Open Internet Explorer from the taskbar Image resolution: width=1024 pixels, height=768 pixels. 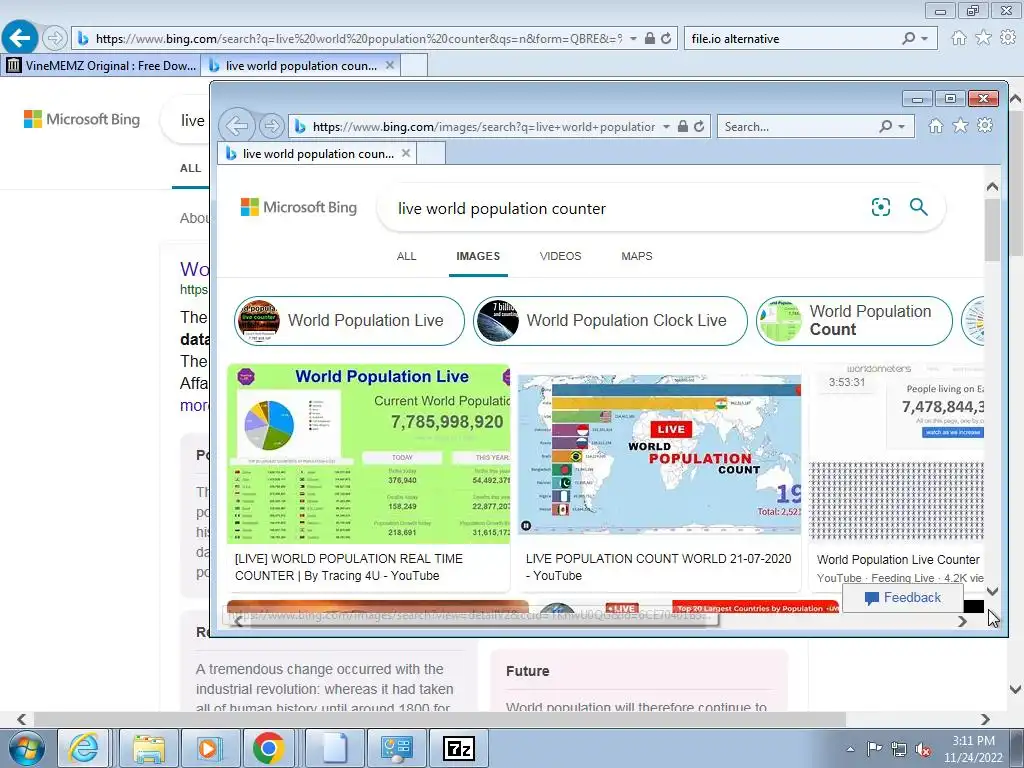pyautogui.click(x=84, y=748)
